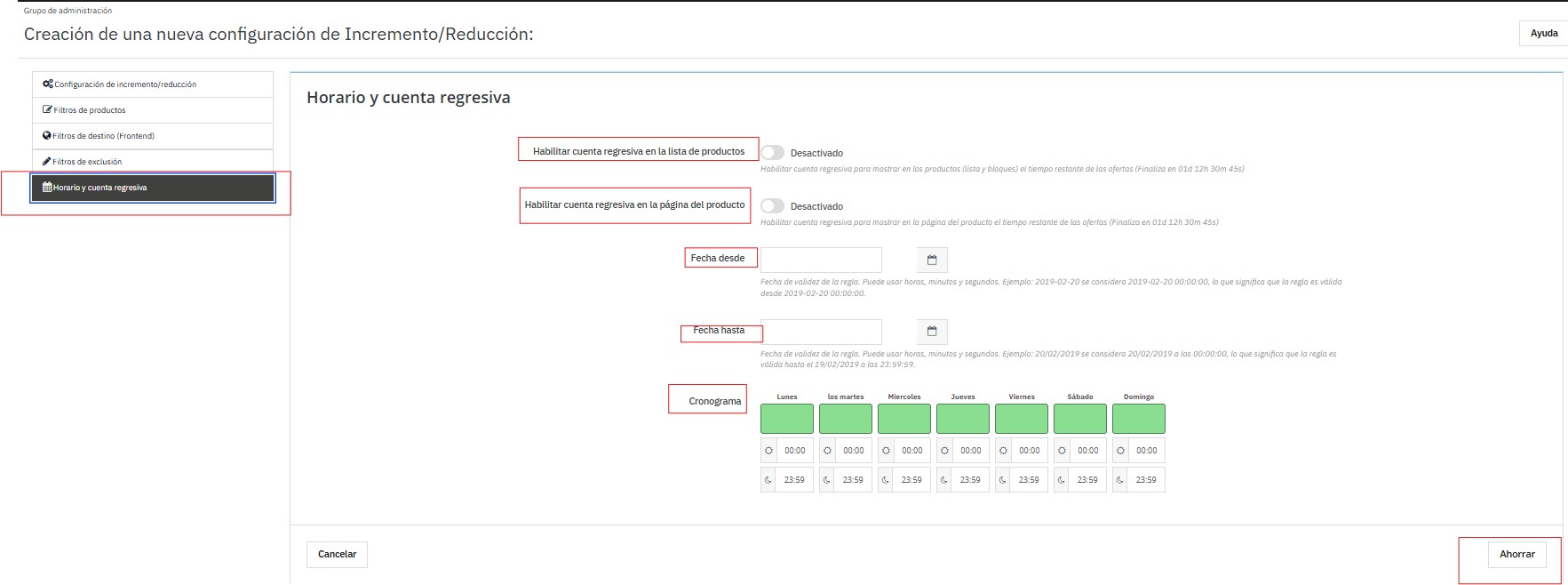This screenshot has height=585, width=1568.
Task: Enable countdown in product list toggle
Action: tap(773, 153)
